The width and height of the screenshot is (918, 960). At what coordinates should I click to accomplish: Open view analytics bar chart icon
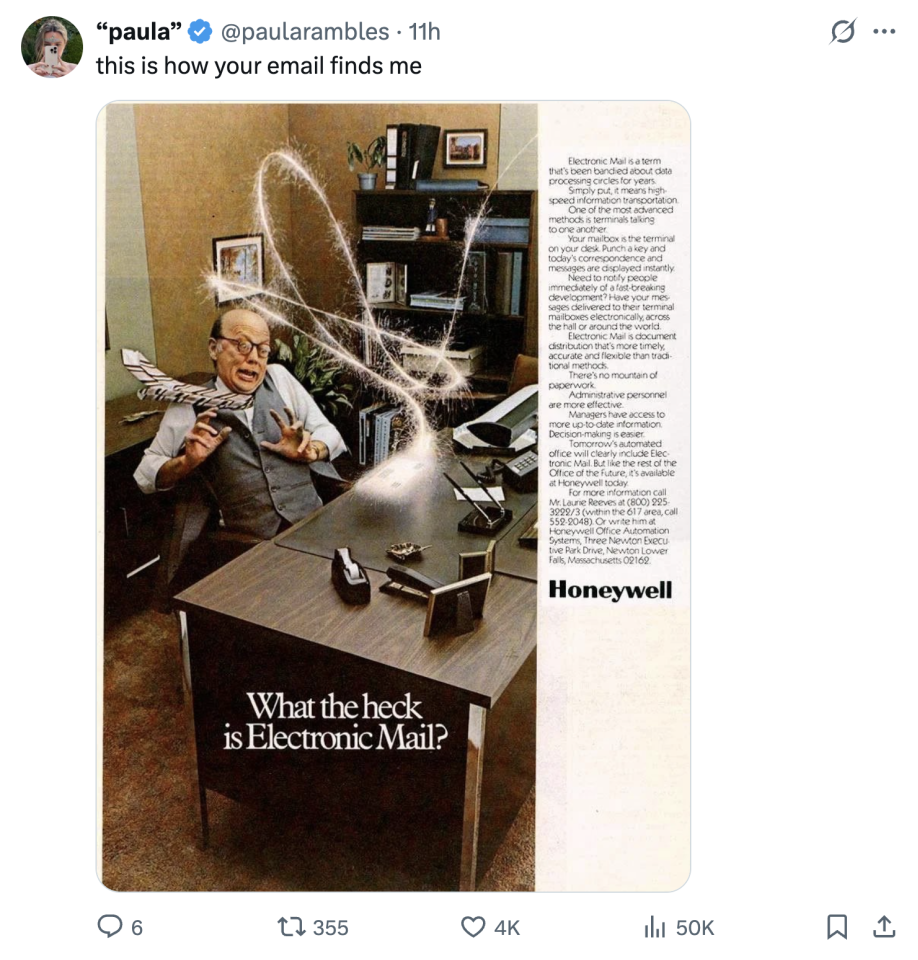pos(654,928)
